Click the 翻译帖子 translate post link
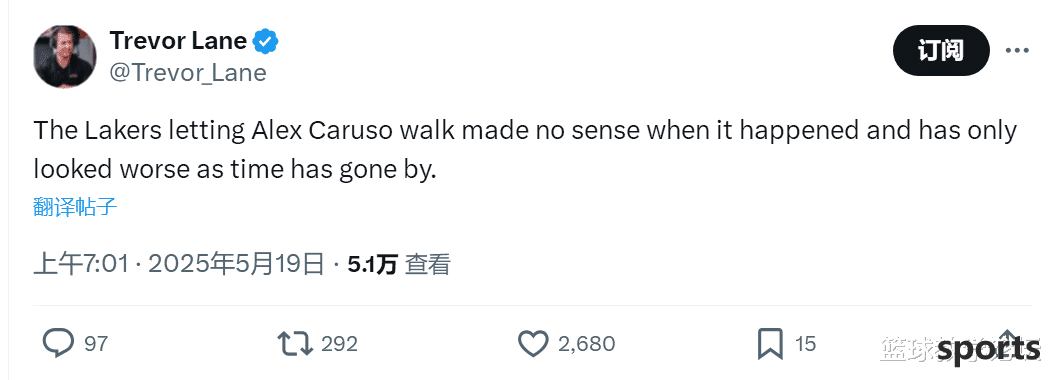 [75, 206]
